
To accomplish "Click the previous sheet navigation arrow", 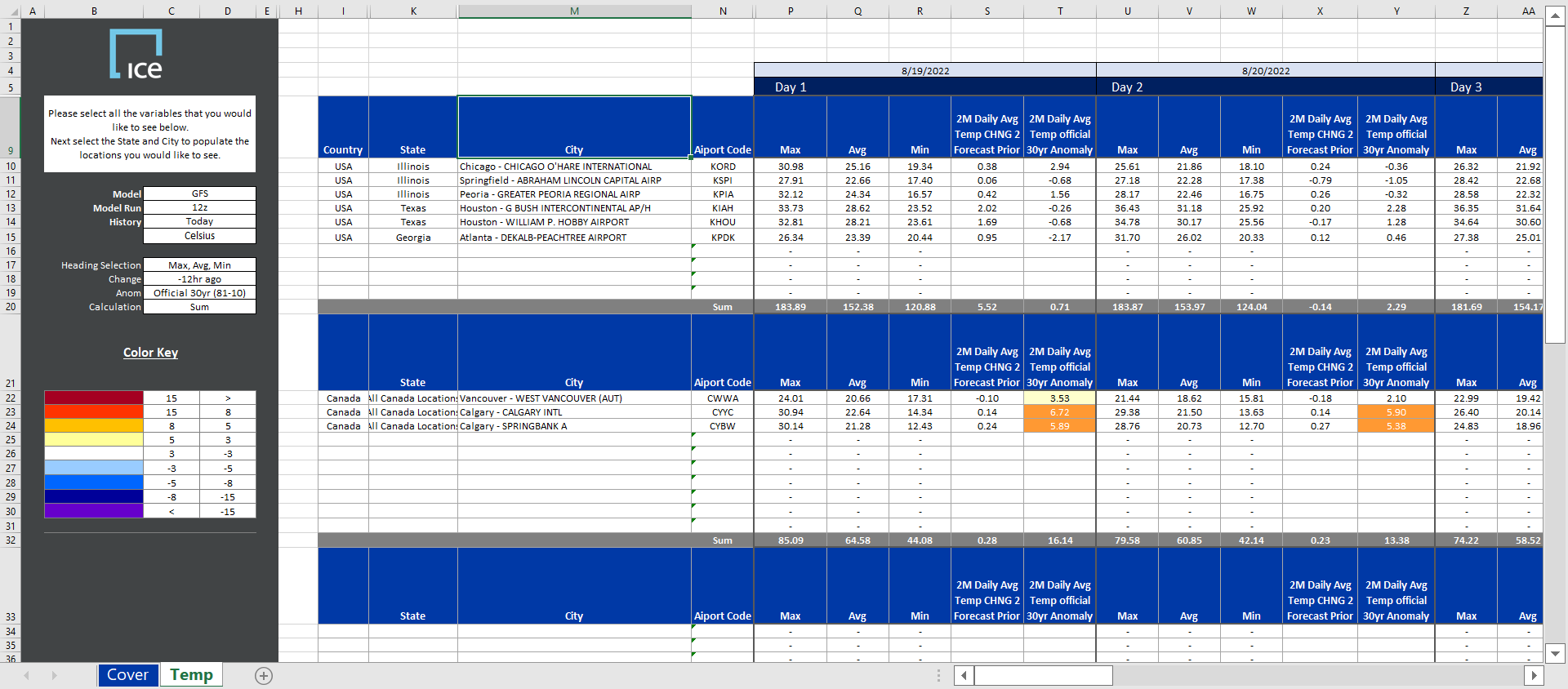I will [x=27, y=676].
